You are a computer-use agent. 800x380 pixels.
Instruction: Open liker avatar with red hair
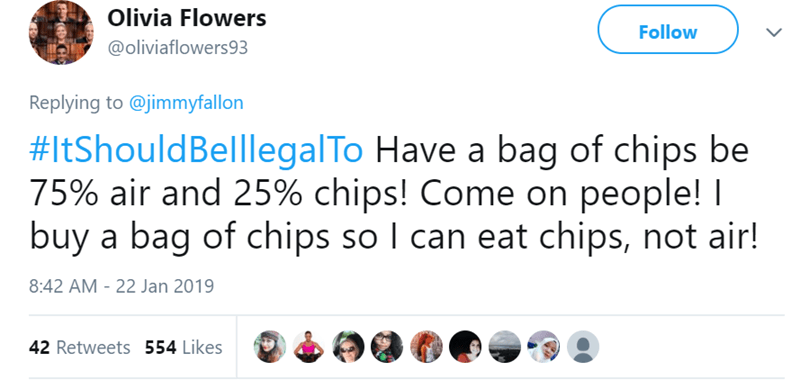click(x=426, y=347)
